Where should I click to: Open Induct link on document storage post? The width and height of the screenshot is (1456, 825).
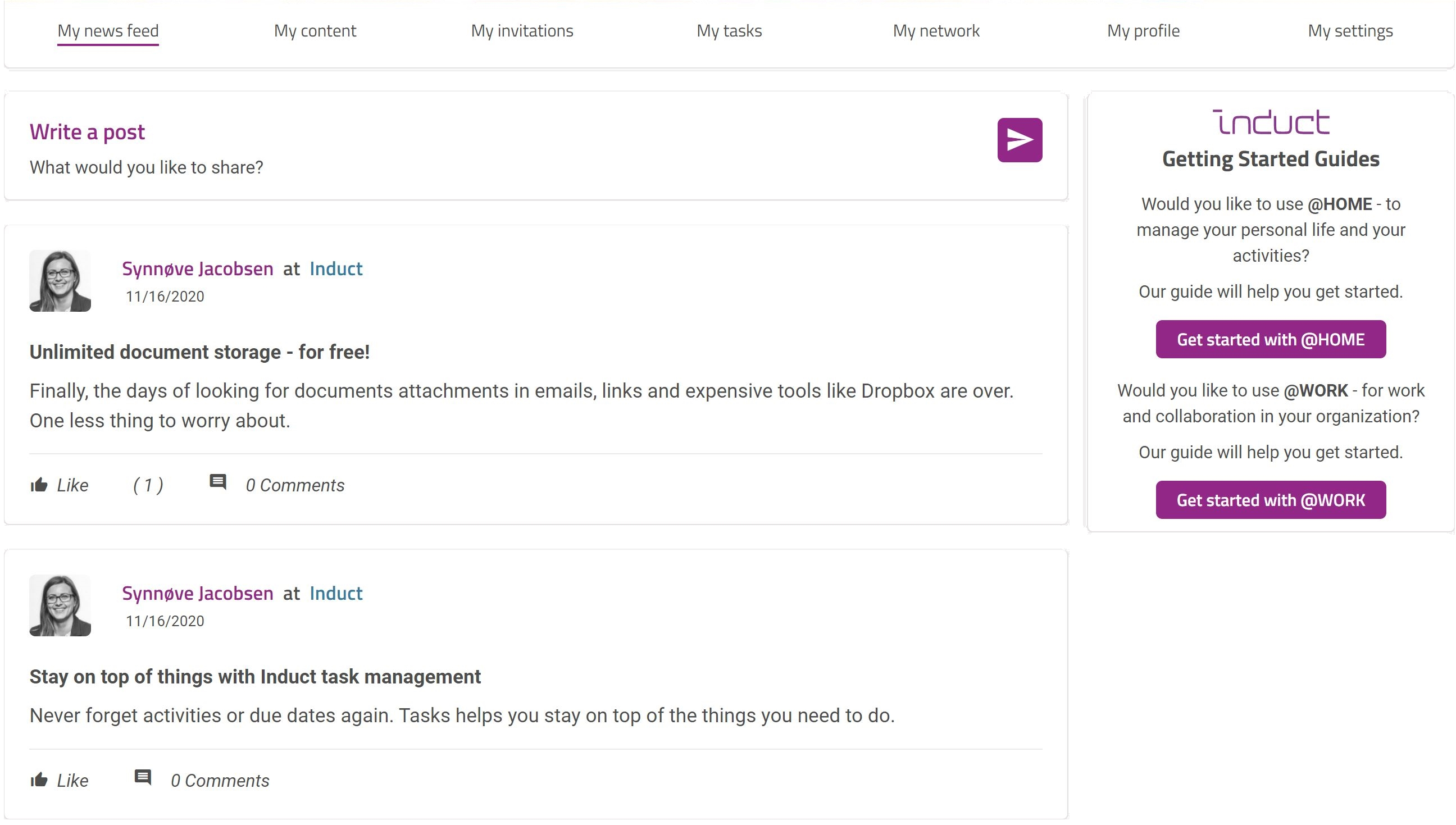[335, 269]
